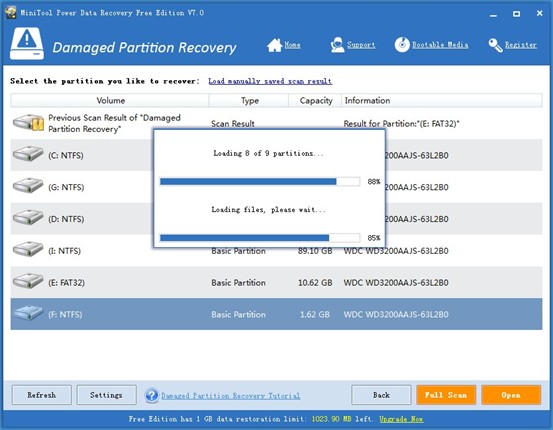
Task: Click the MiniTool app icon in title bar
Action: click(x=10, y=12)
